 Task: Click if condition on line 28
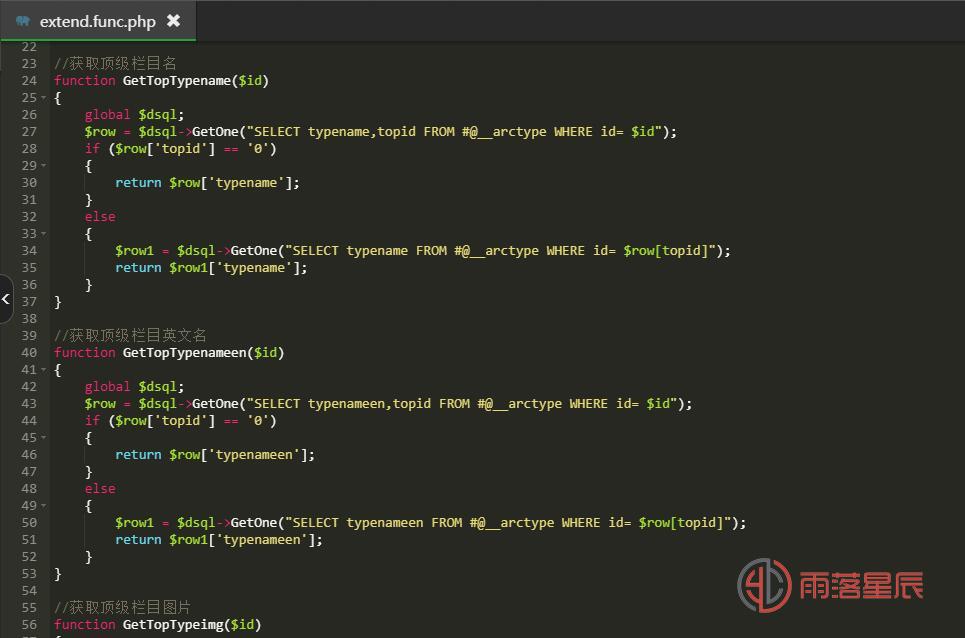point(180,148)
